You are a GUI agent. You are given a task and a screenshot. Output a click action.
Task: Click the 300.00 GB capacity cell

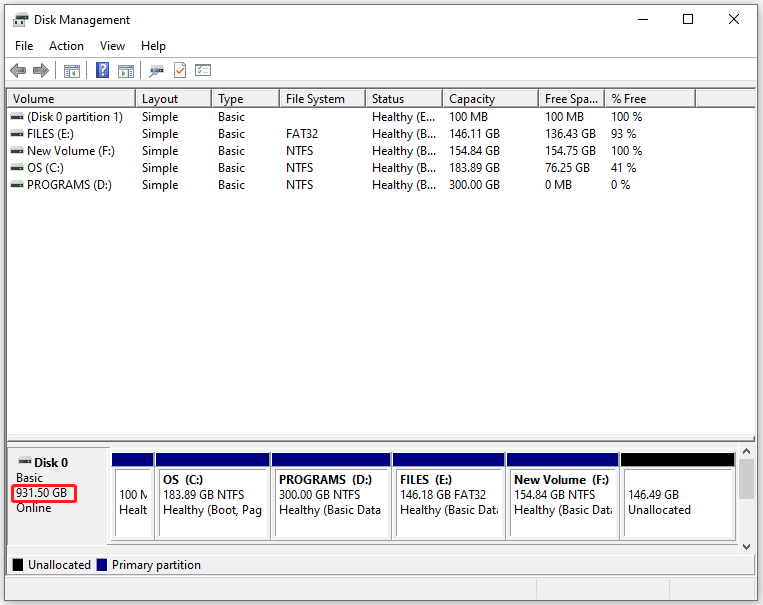click(474, 185)
